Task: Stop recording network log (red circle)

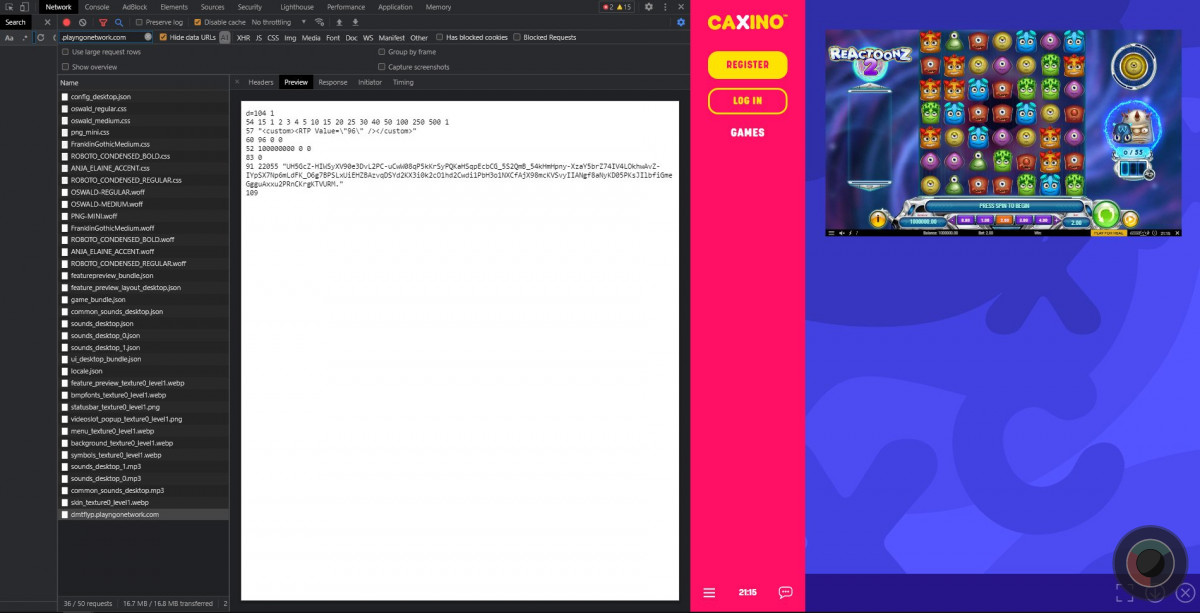Action: coord(67,22)
